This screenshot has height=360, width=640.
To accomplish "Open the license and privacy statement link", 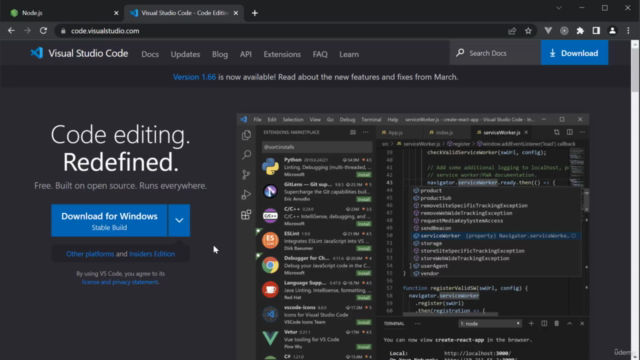I will click(x=120, y=282).
